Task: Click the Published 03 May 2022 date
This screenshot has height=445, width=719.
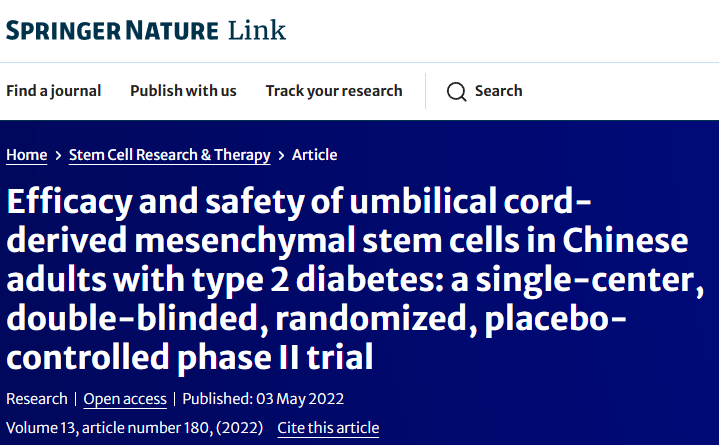Action: [264, 399]
